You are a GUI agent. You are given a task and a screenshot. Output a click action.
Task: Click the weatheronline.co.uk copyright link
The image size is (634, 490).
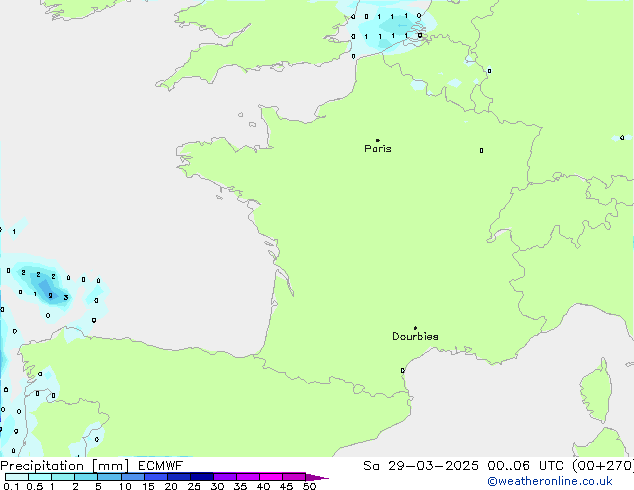click(x=550, y=481)
